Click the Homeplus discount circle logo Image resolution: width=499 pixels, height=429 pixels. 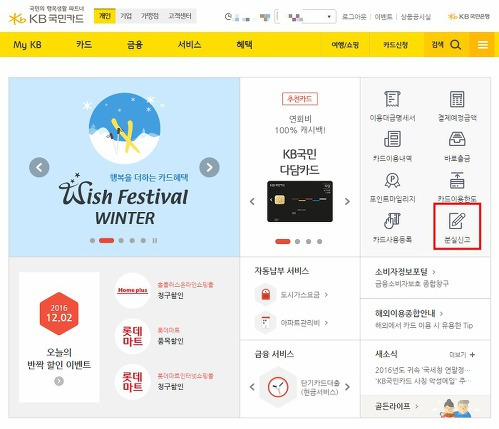[x=132, y=290]
